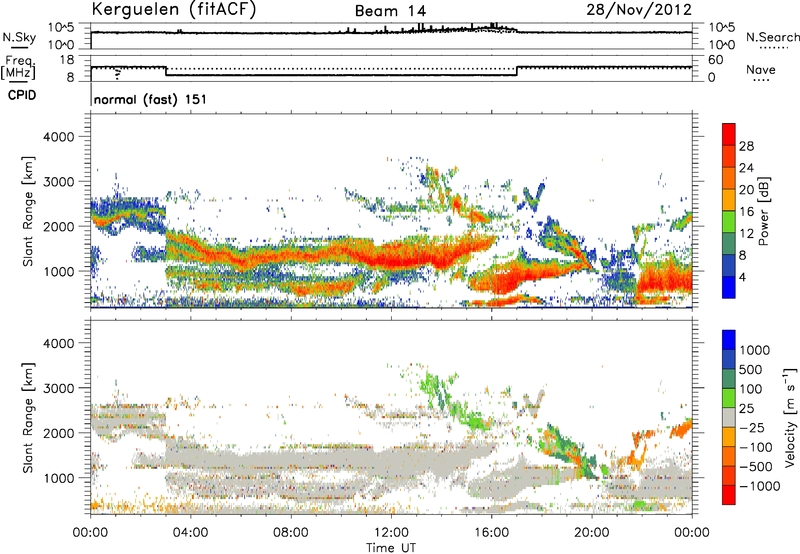
Task: Click the '16:00' time tick label
Action: click(x=491, y=533)
